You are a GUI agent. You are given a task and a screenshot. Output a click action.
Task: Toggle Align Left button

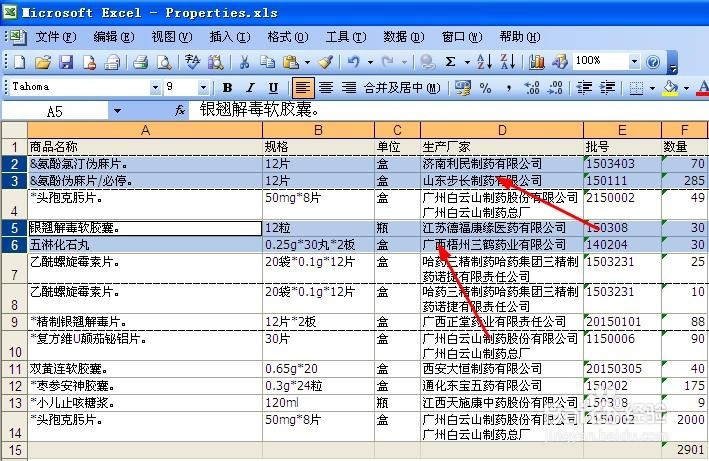303,88
